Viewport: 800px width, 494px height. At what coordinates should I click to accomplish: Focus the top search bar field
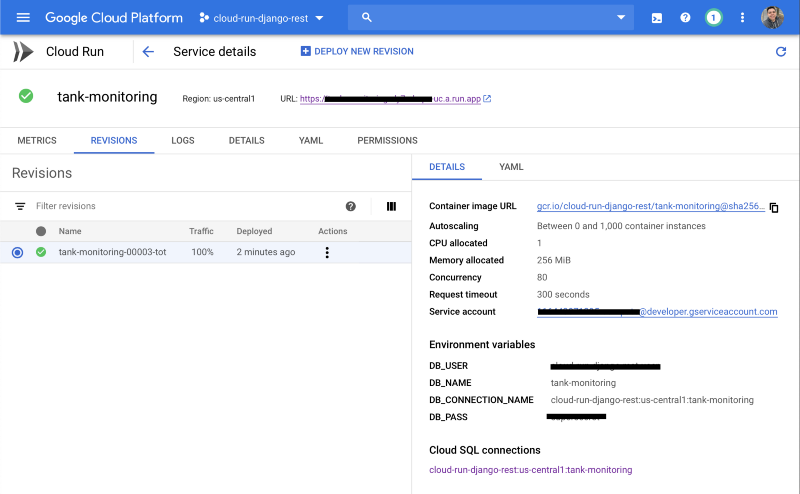click(x=491, y=17)
